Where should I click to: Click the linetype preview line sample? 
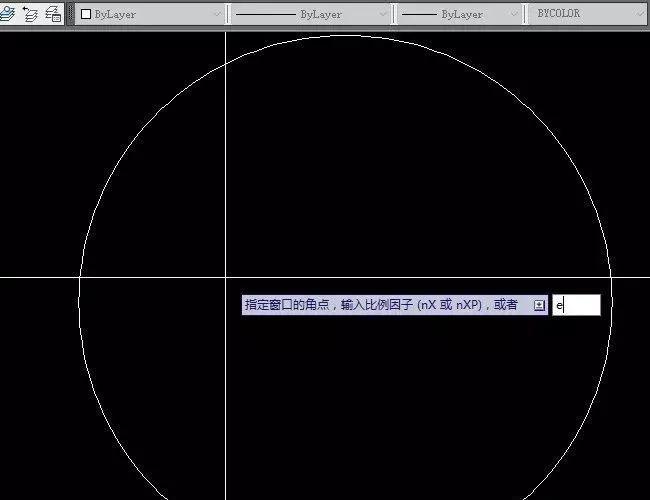[x=265, y=15]
